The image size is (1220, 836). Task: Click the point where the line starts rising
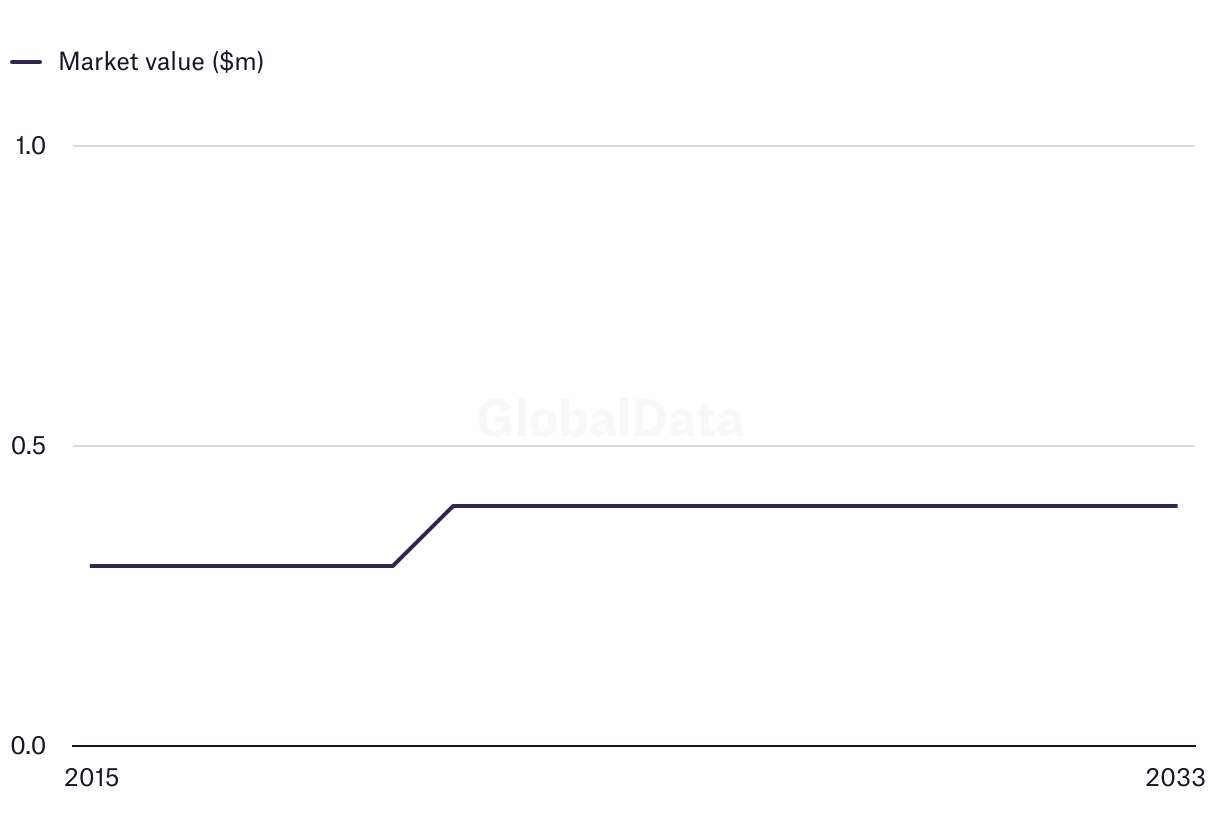(393, 566)
